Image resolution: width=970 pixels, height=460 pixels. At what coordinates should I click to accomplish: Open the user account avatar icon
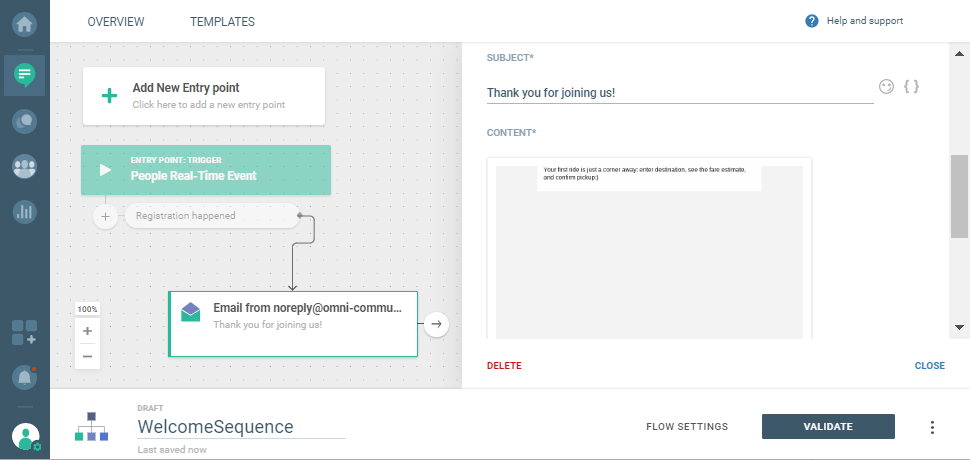tap(25, 436)
